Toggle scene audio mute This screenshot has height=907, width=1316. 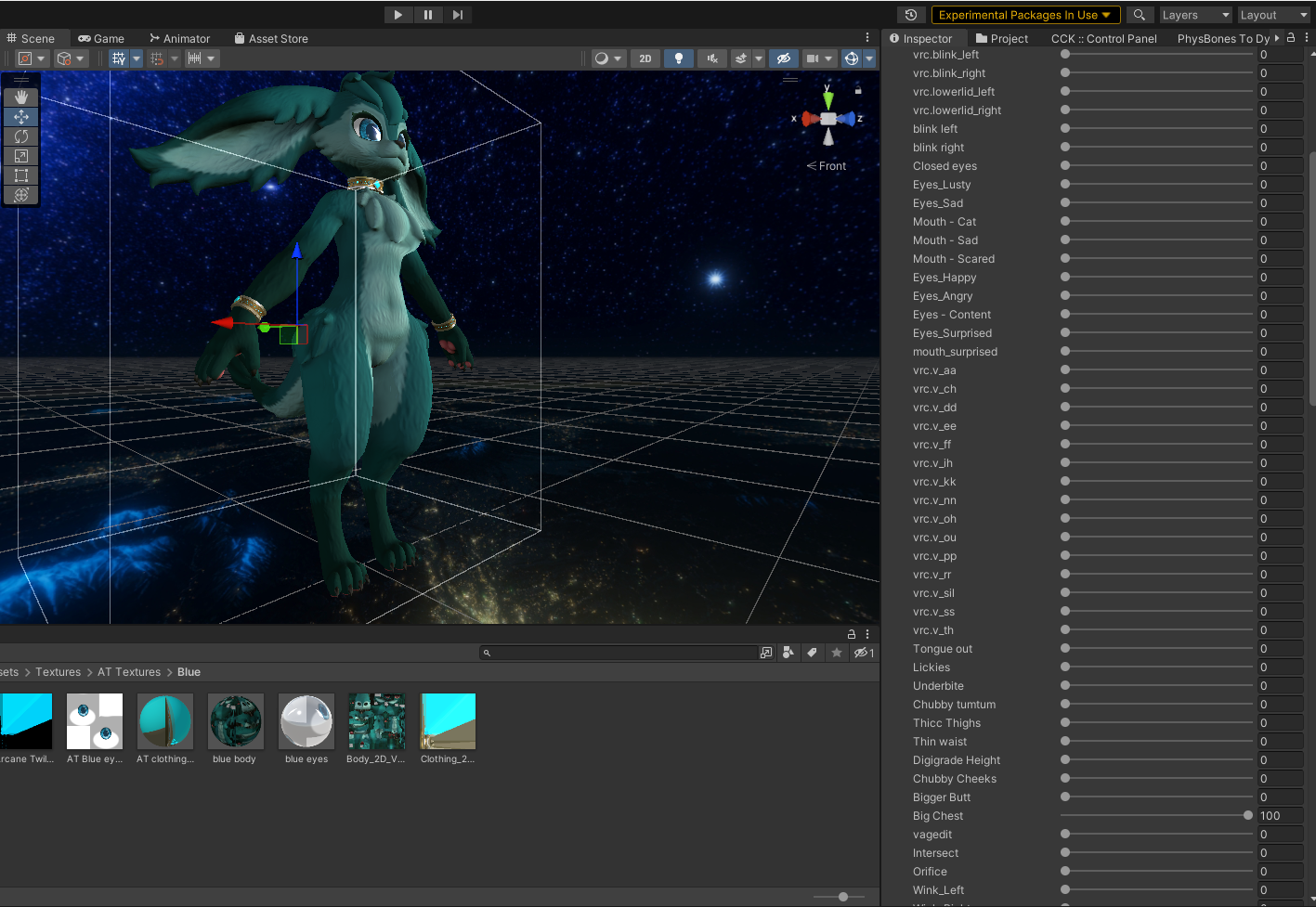pos(712,58)
